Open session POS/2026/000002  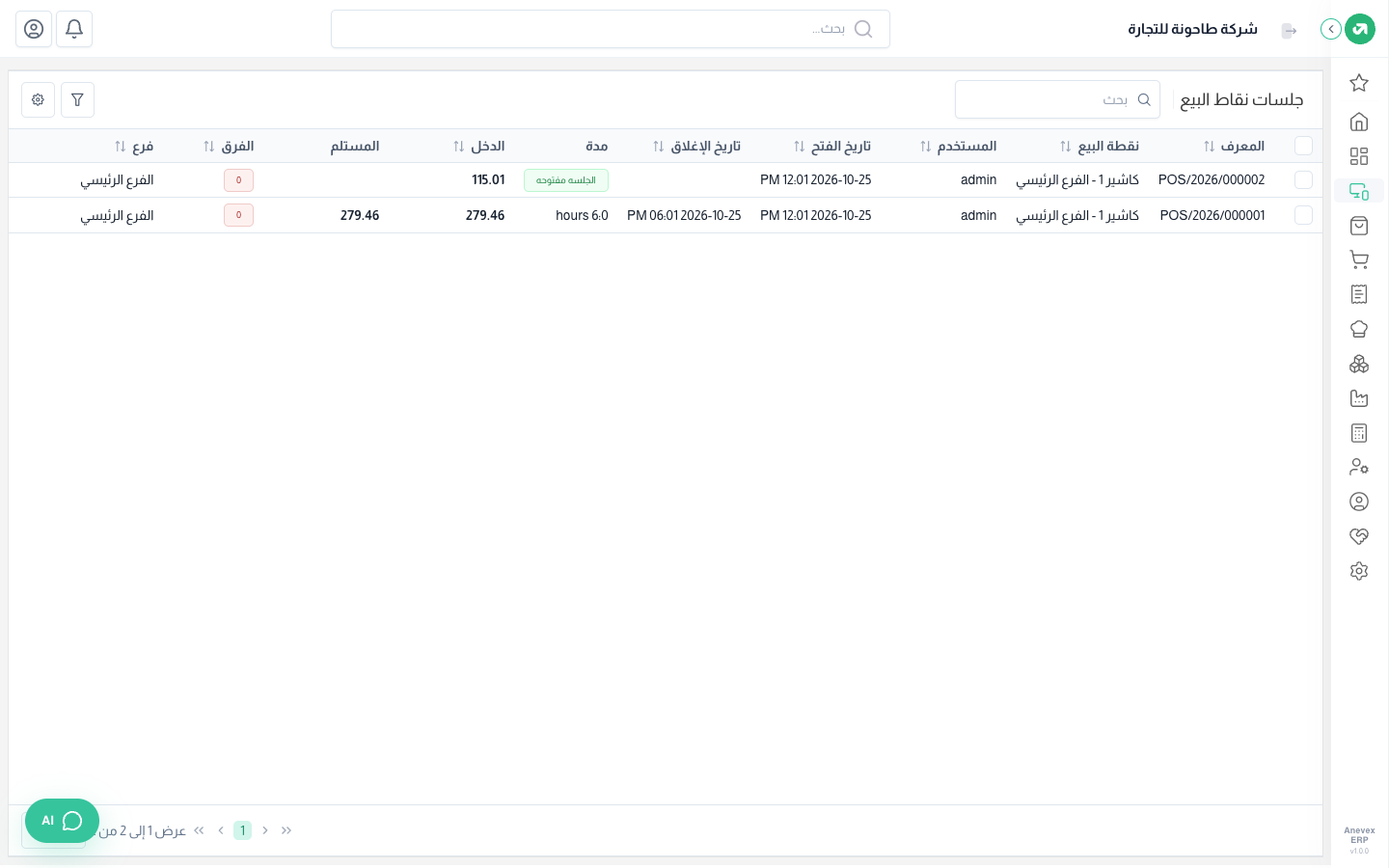pos(1212,180)
